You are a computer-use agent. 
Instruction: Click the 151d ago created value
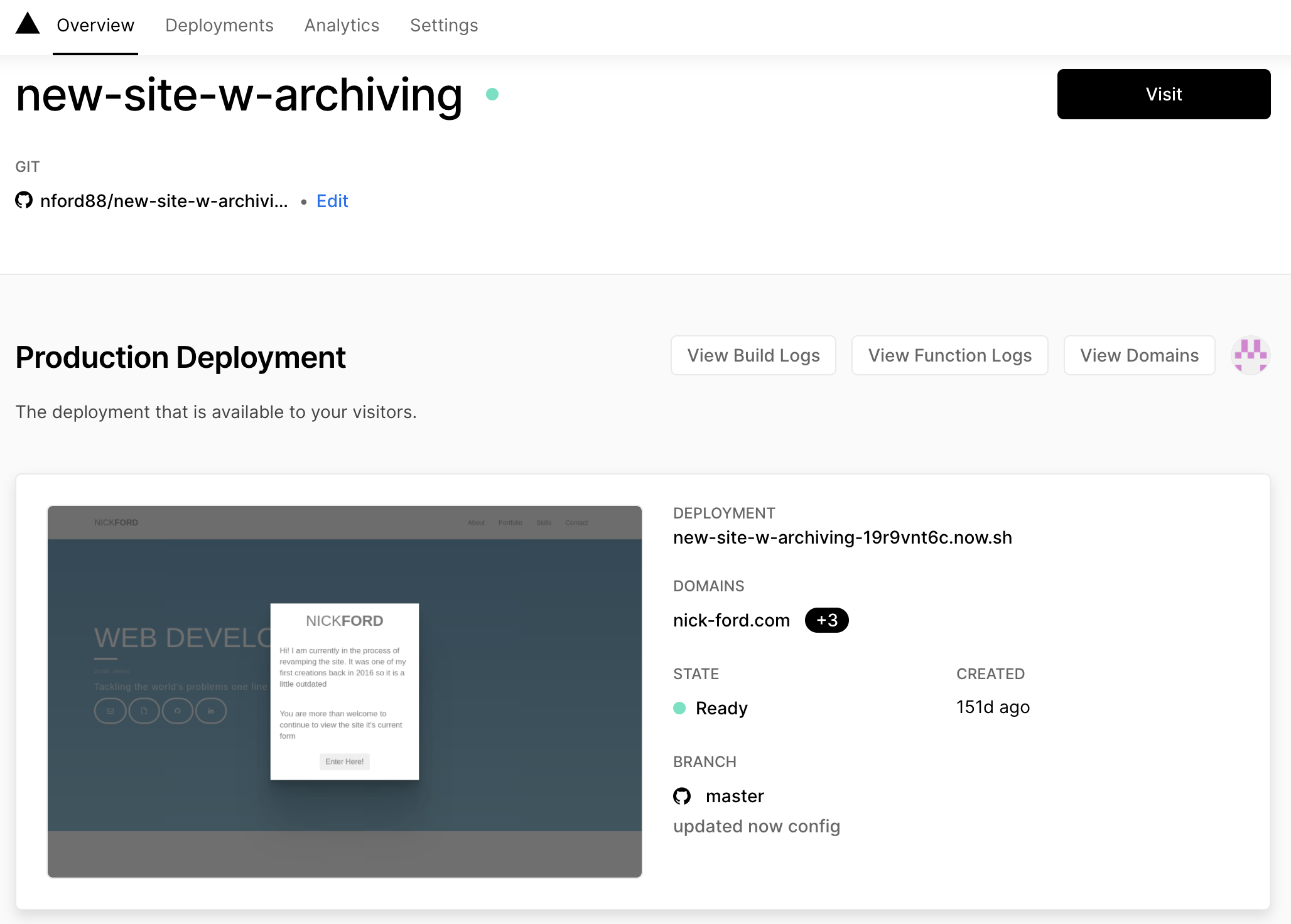click(x=993, y=707)
